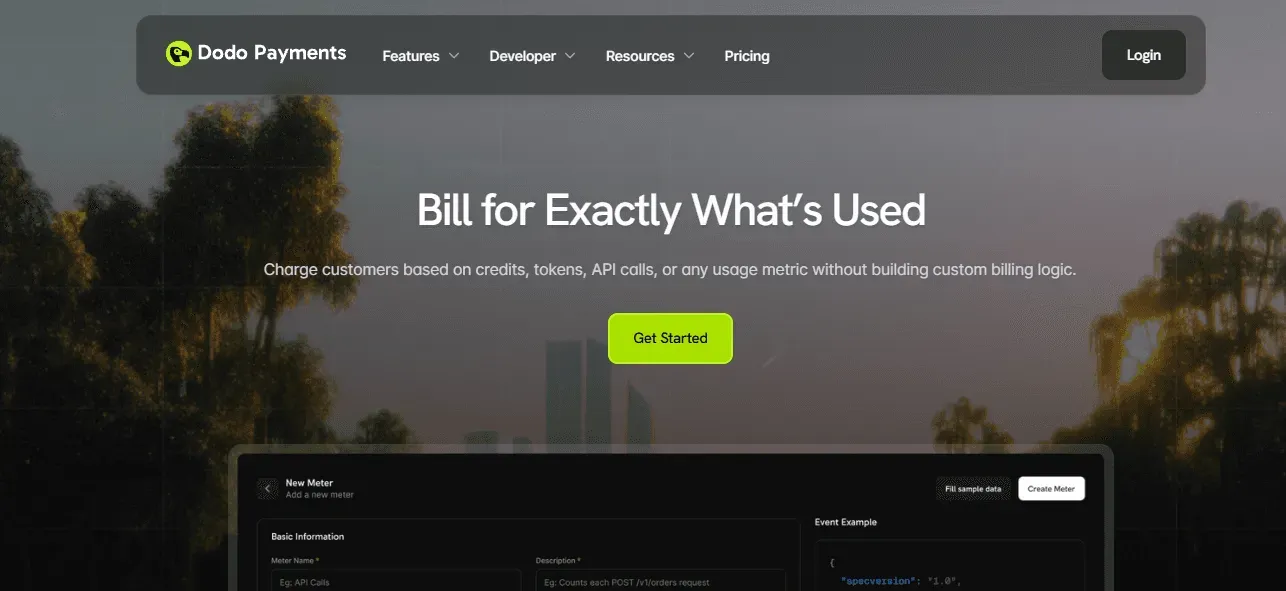This screenshot has width=1286, height=591.
Task: Click the chevron next to Developer
Action: [x=570, y=56]
